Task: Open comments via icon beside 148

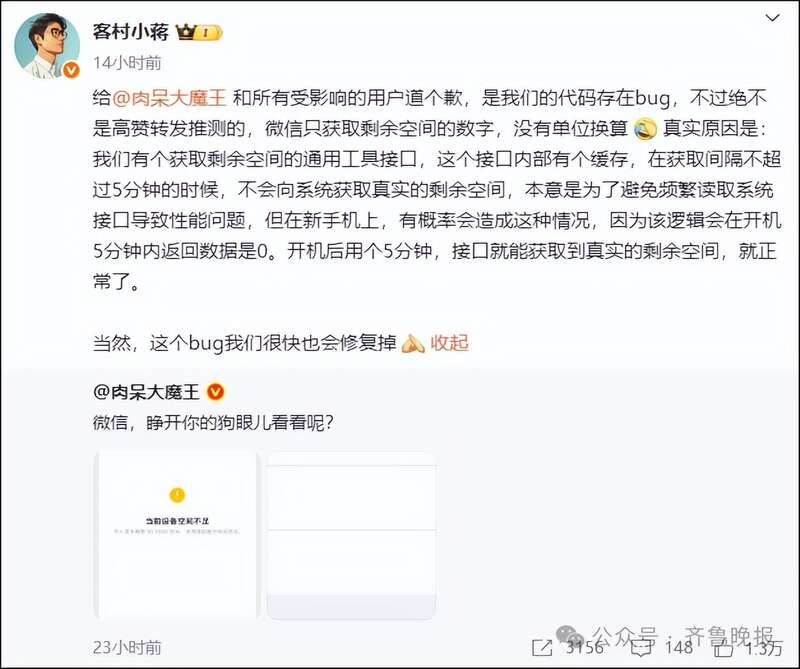Action: (x=641, y=648)
